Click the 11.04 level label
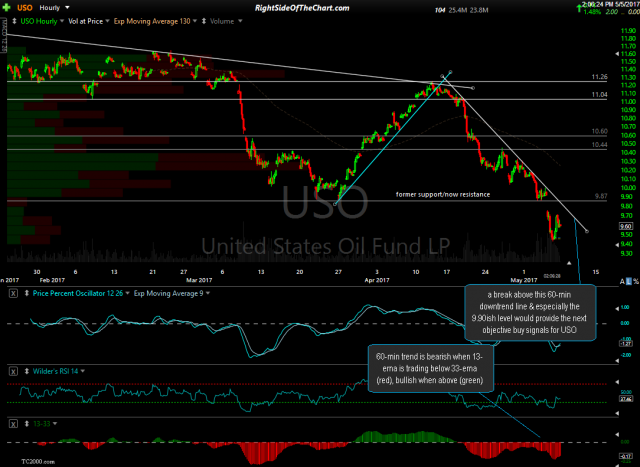 click(599, 95)
